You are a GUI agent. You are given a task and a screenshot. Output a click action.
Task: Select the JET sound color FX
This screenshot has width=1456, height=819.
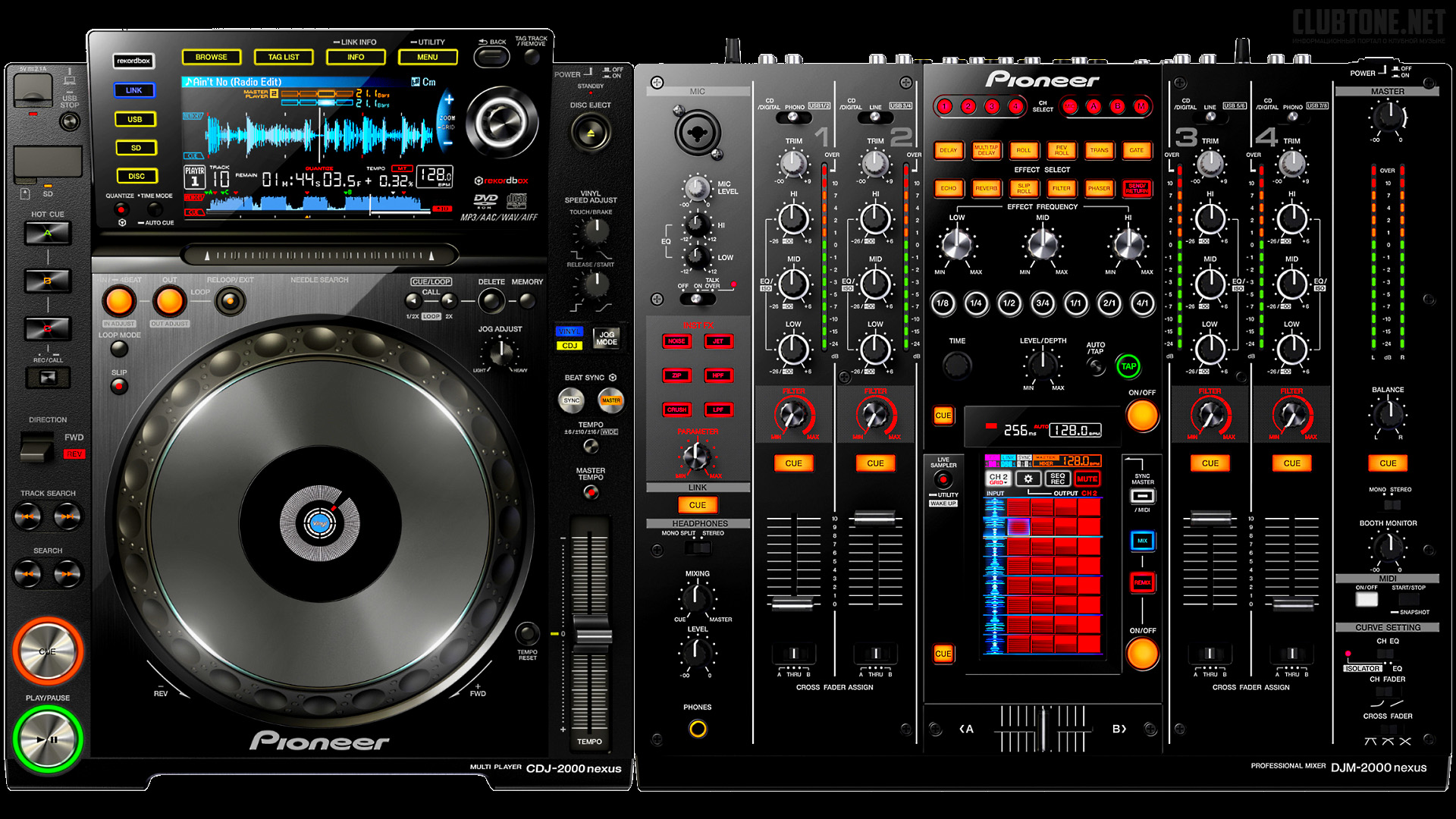(x=718, y=341)
